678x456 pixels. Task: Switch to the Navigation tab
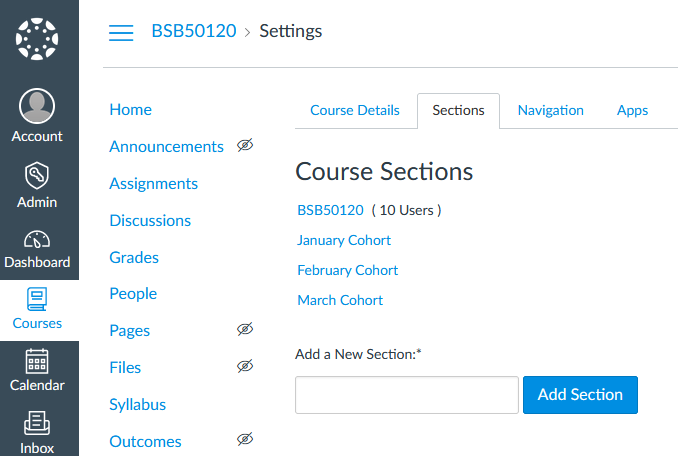tap(550, 111)
